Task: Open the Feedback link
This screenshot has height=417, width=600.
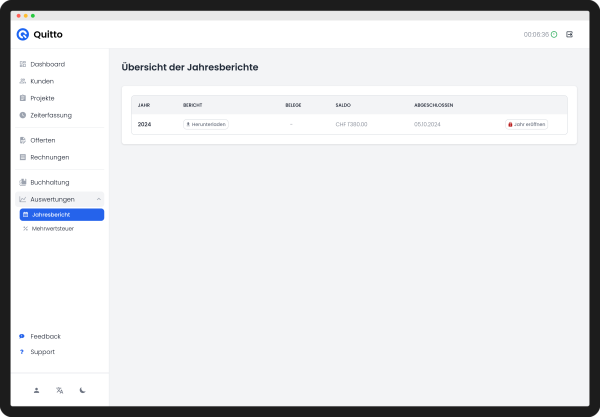Action: [46, 337]
